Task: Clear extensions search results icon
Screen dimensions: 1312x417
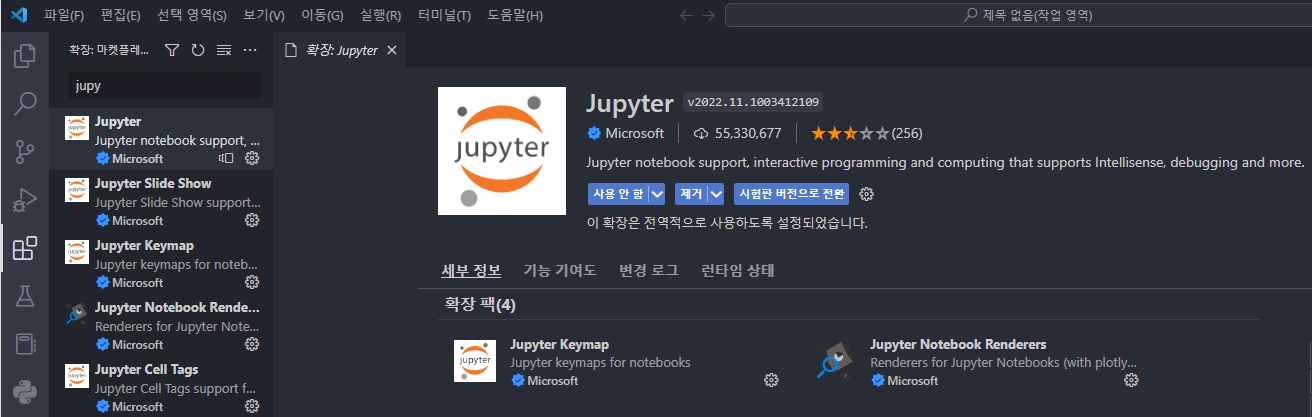Action: coord(224,50)
